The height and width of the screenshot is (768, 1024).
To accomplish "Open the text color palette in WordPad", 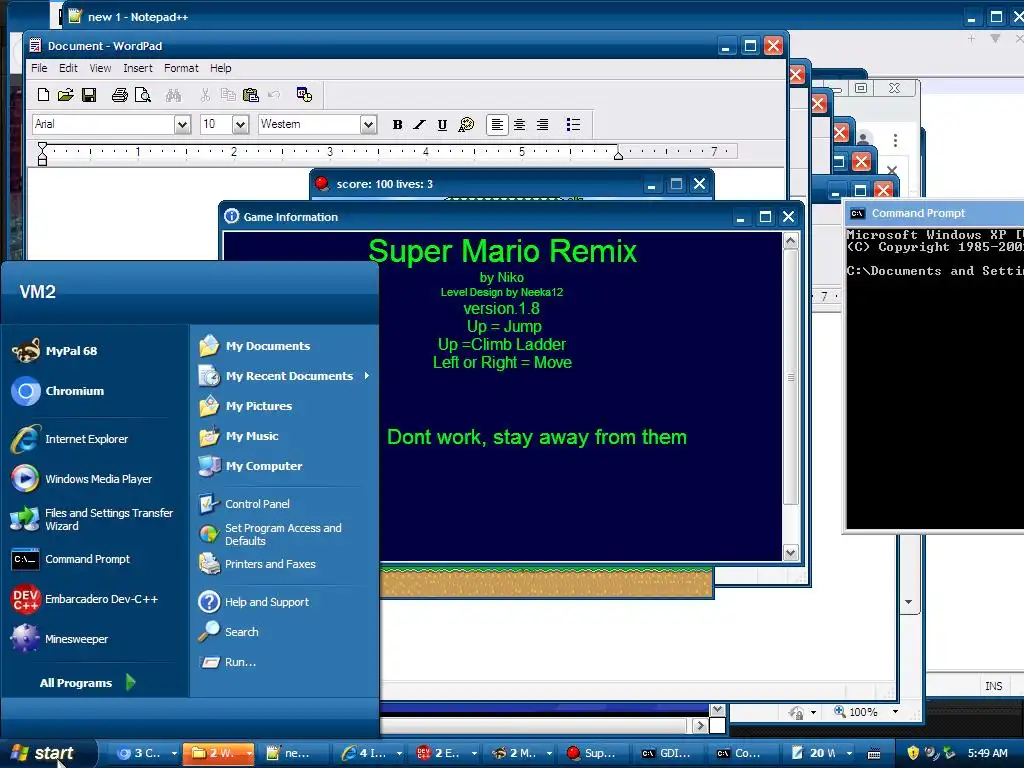I will [x=466, y=125].
